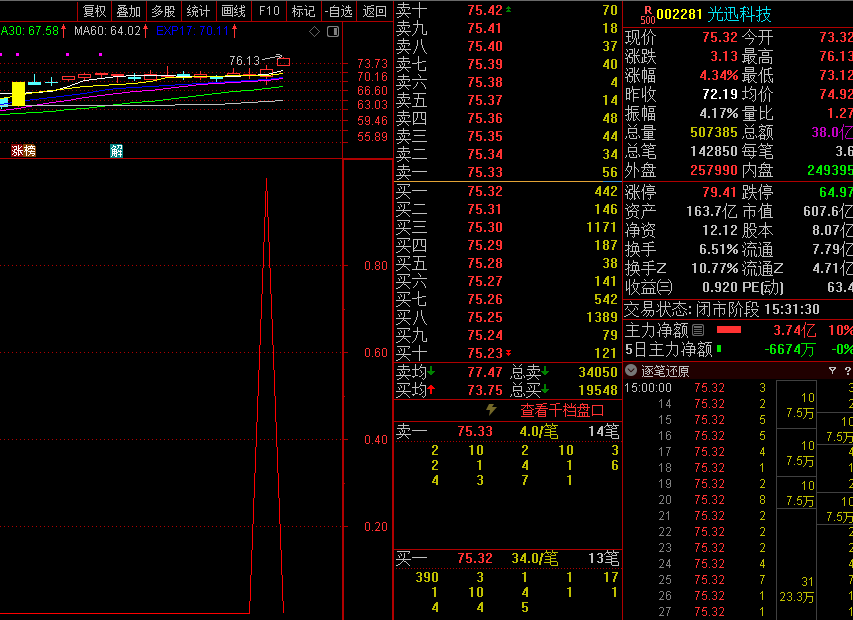Click the 涨榜 badge on the chart
The height and width of the screenshot is (620, 853).
23,151
